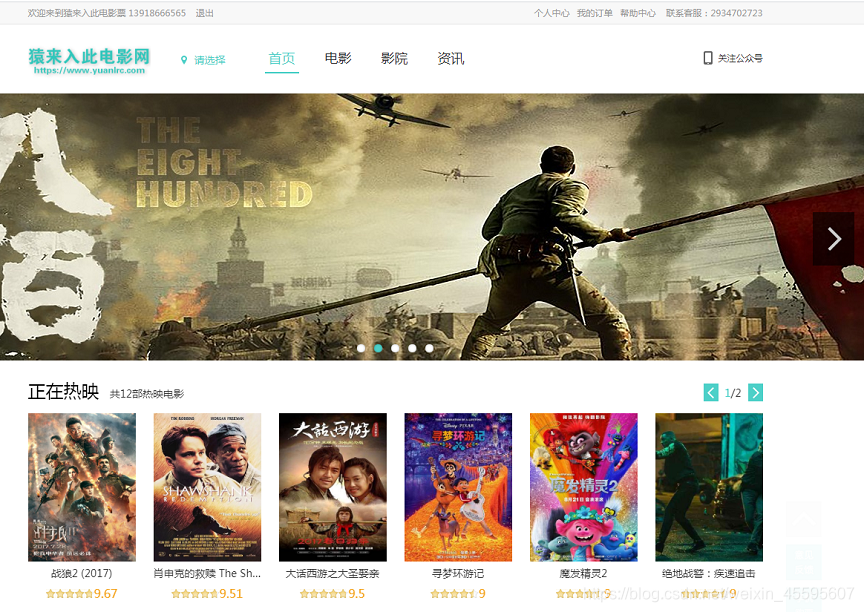Open the Shawshank Redemption poster thumbnail
Screen dimensions: 864x612
pos(207,487)
